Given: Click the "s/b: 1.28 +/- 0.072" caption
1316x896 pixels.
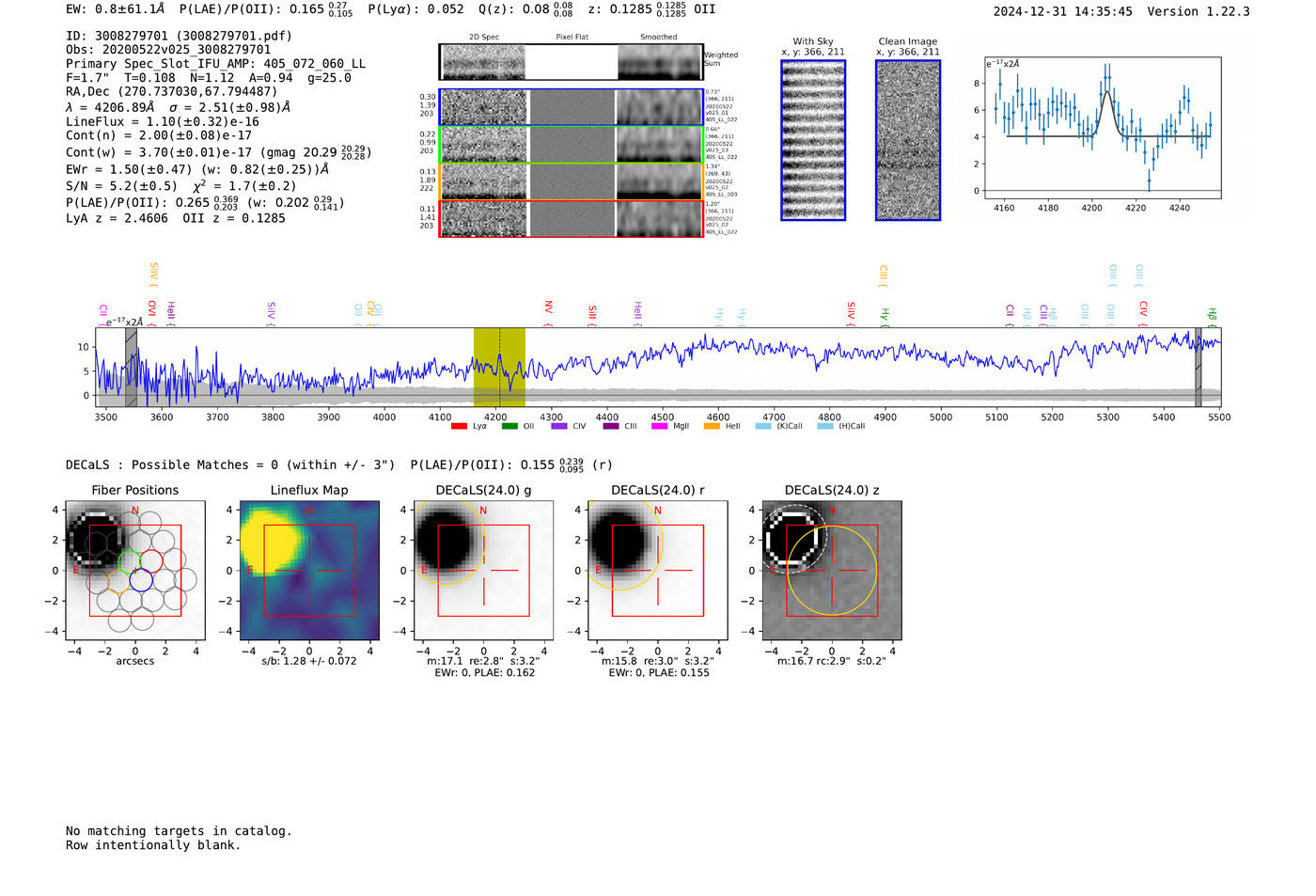Looking at the screenshot, I should coord(309,661).
